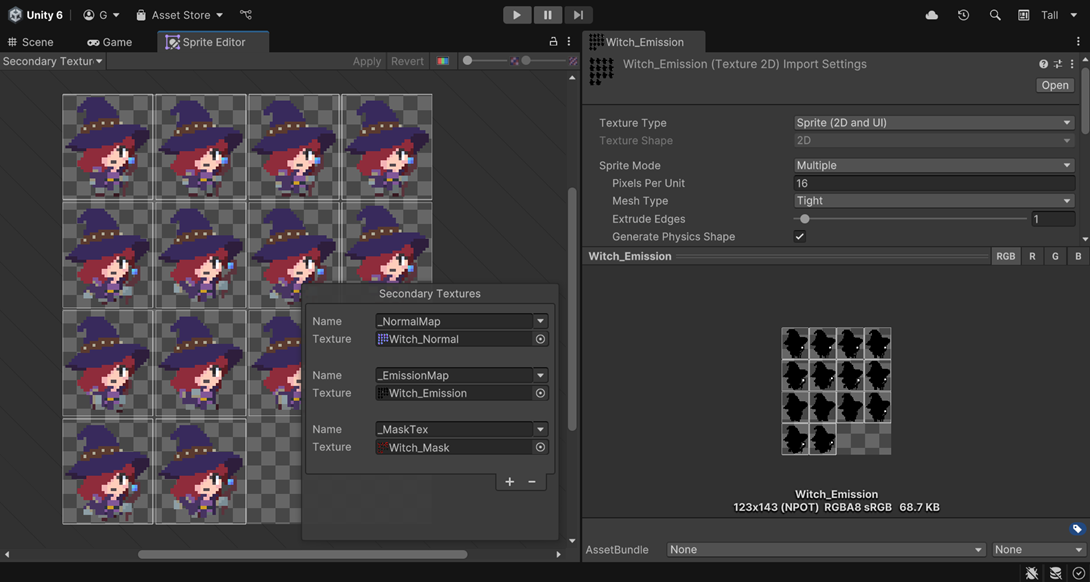This screenshot has height=582, width=1090.
Task: Toggle Generate Physics Shape checkbox
Action: (x=800, y=236)
